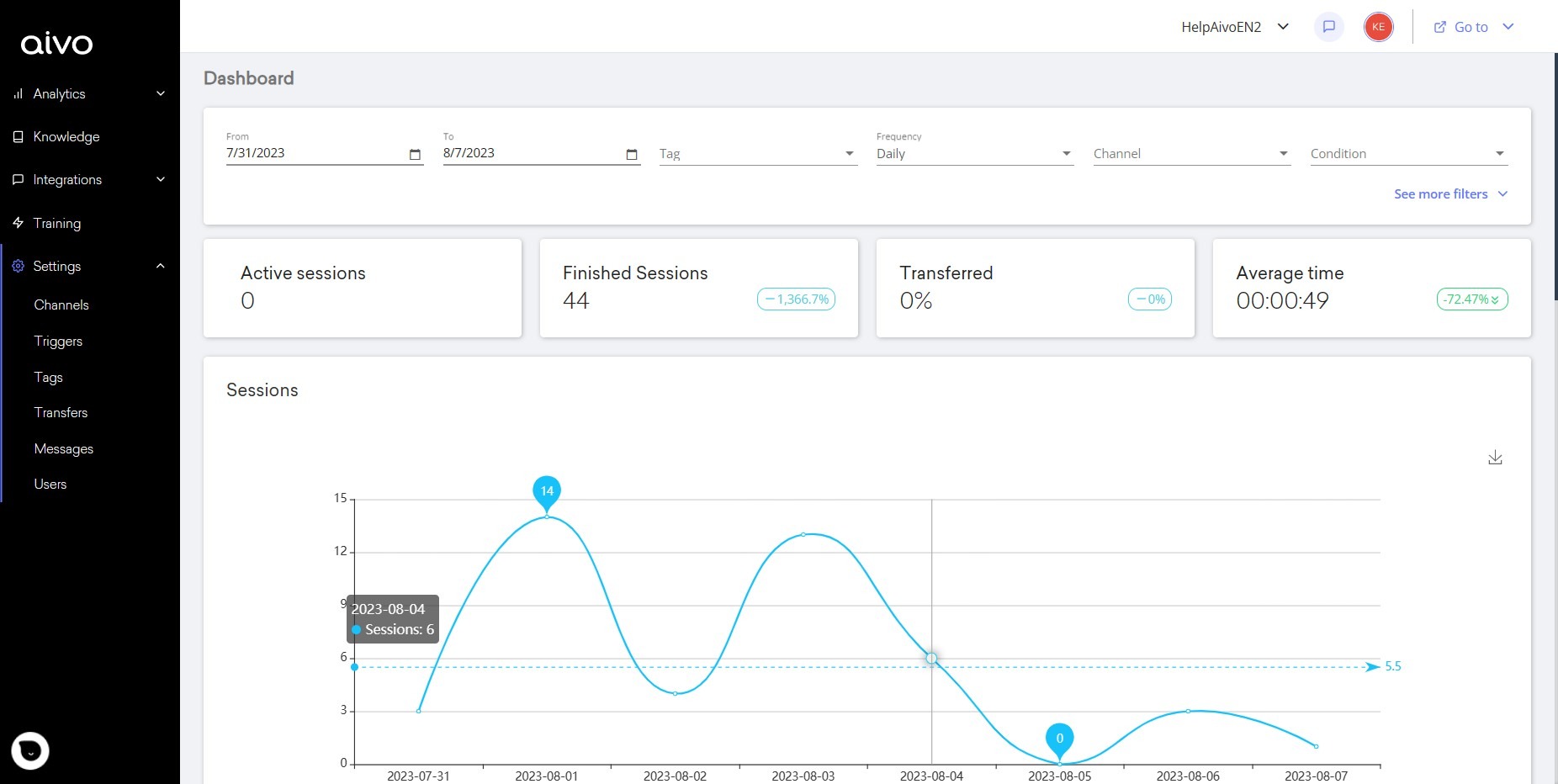The image size is (1558, 784).
Task: Download the Sessions chart
Action: coord(1495,458)
